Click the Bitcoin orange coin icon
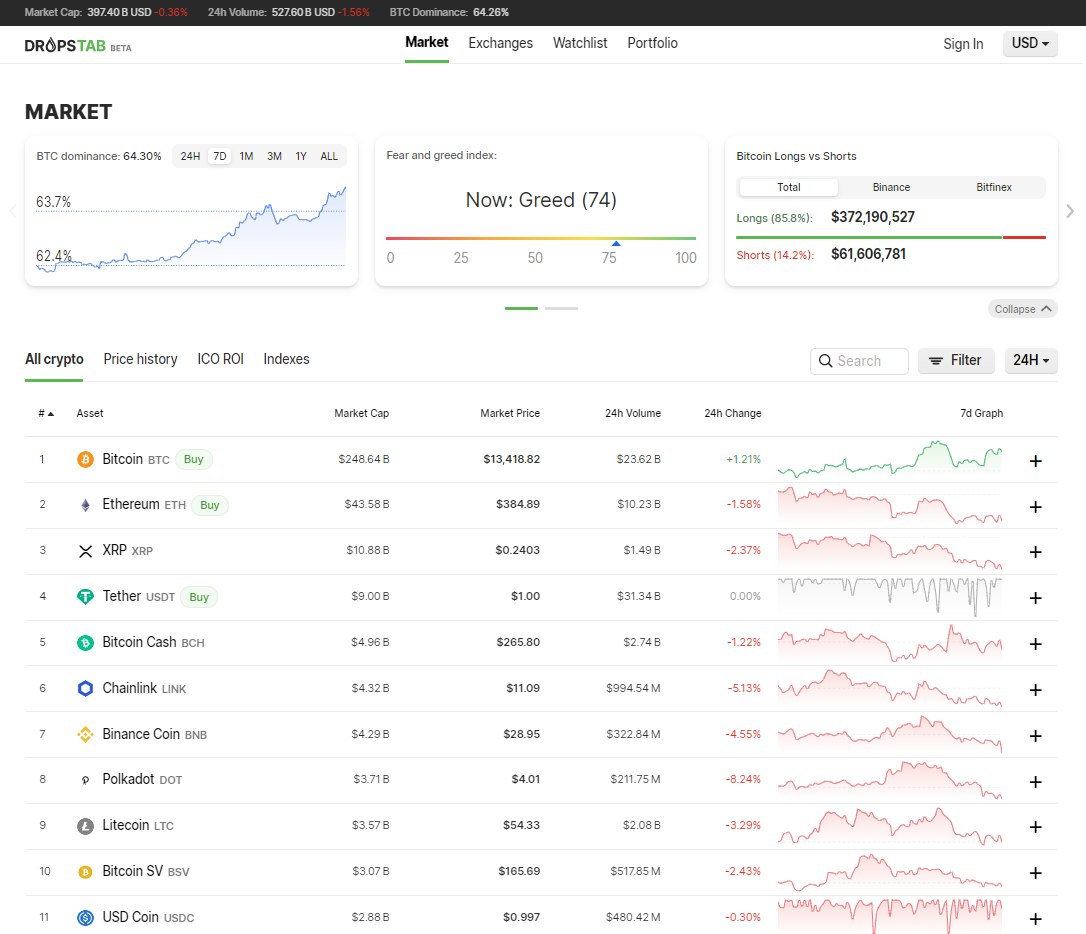The height and width of the screenshot is (934, 1086). click(x=85, y=460)
